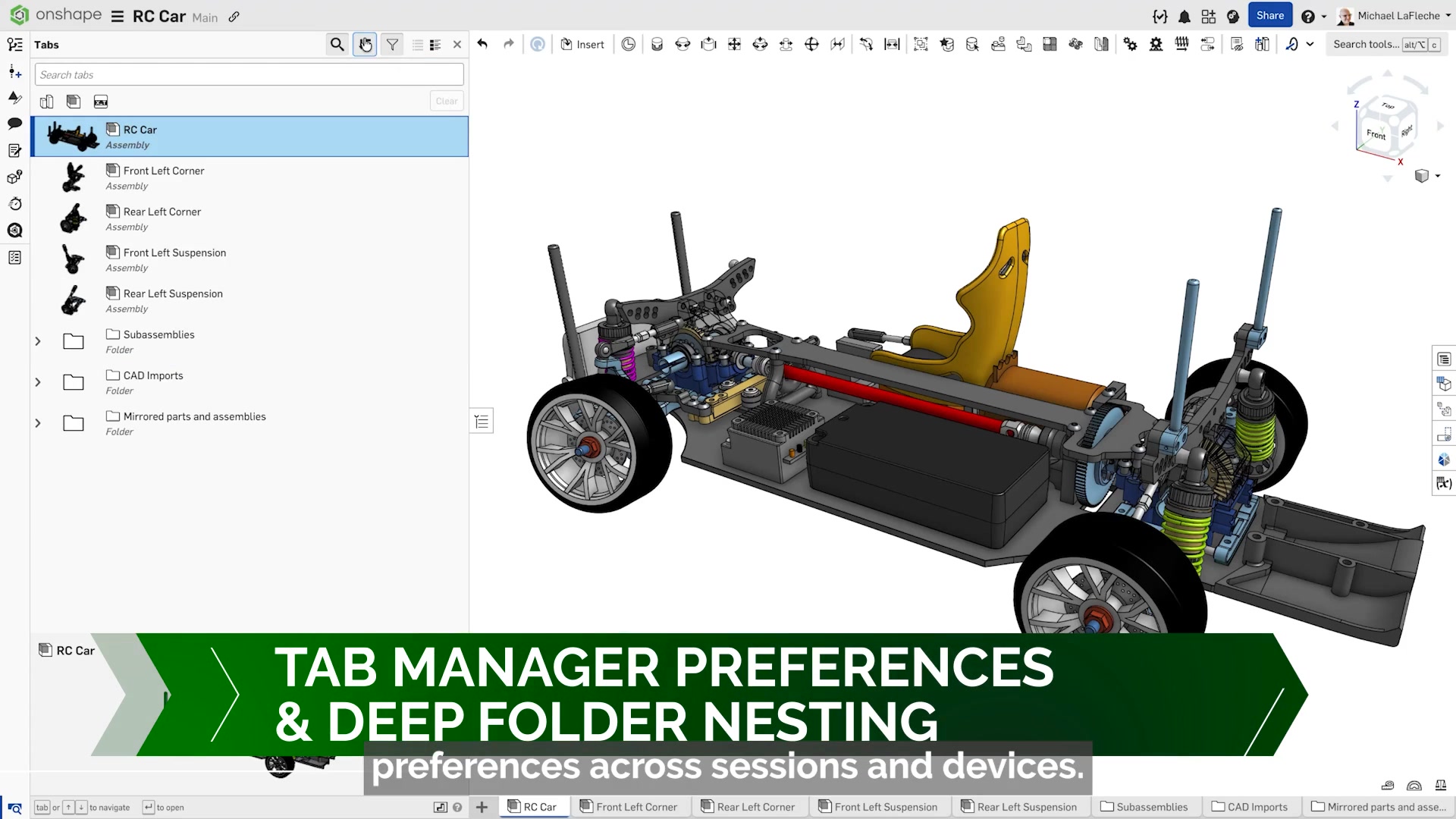Open the custom tables icon on right edge
1456x819 pixels.
pyautogui.click(x=1444, y=359)
